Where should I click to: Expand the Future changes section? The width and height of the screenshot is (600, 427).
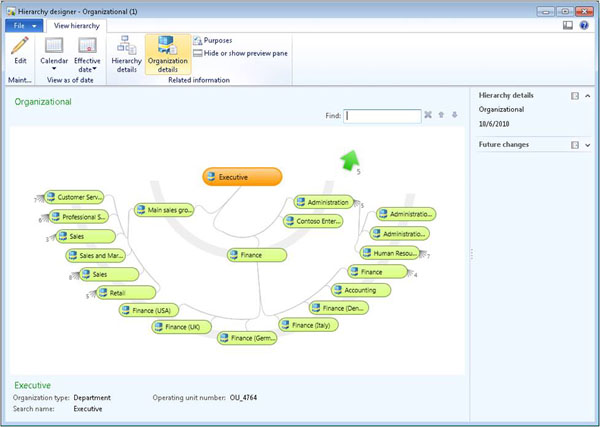tap(587, 145)
